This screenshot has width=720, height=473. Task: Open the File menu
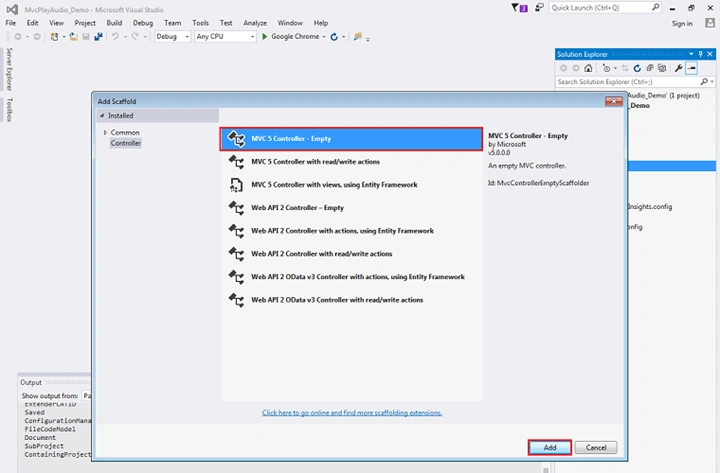11,23
